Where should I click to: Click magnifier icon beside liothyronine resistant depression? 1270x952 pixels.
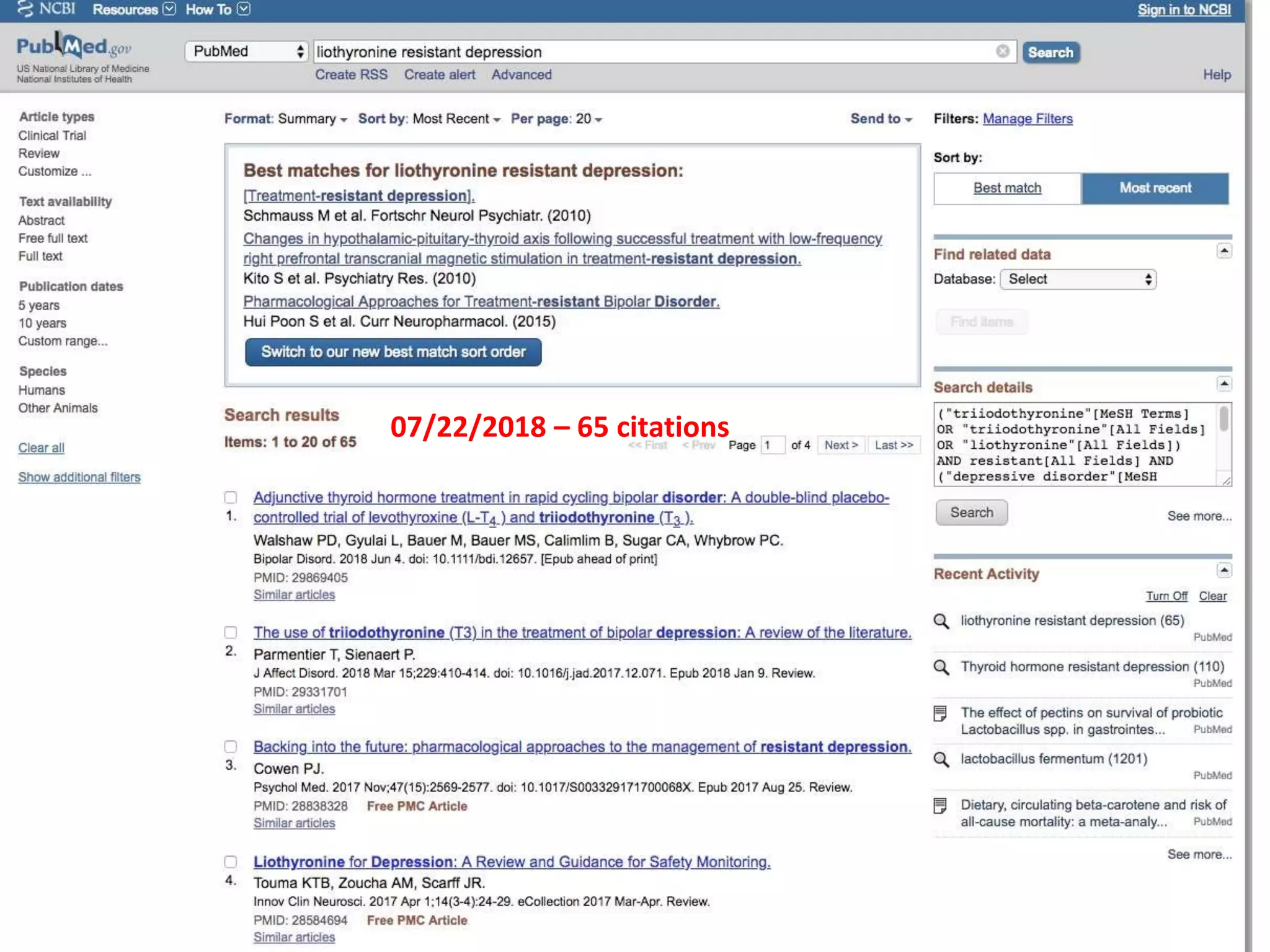pos(941,621)
